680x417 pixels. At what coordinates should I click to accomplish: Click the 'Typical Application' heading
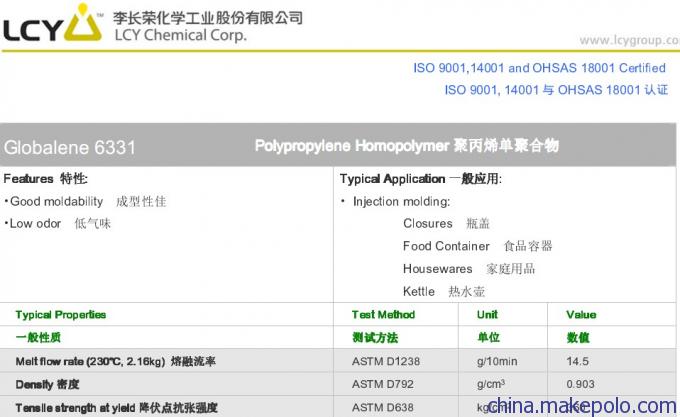coord(421,179)
